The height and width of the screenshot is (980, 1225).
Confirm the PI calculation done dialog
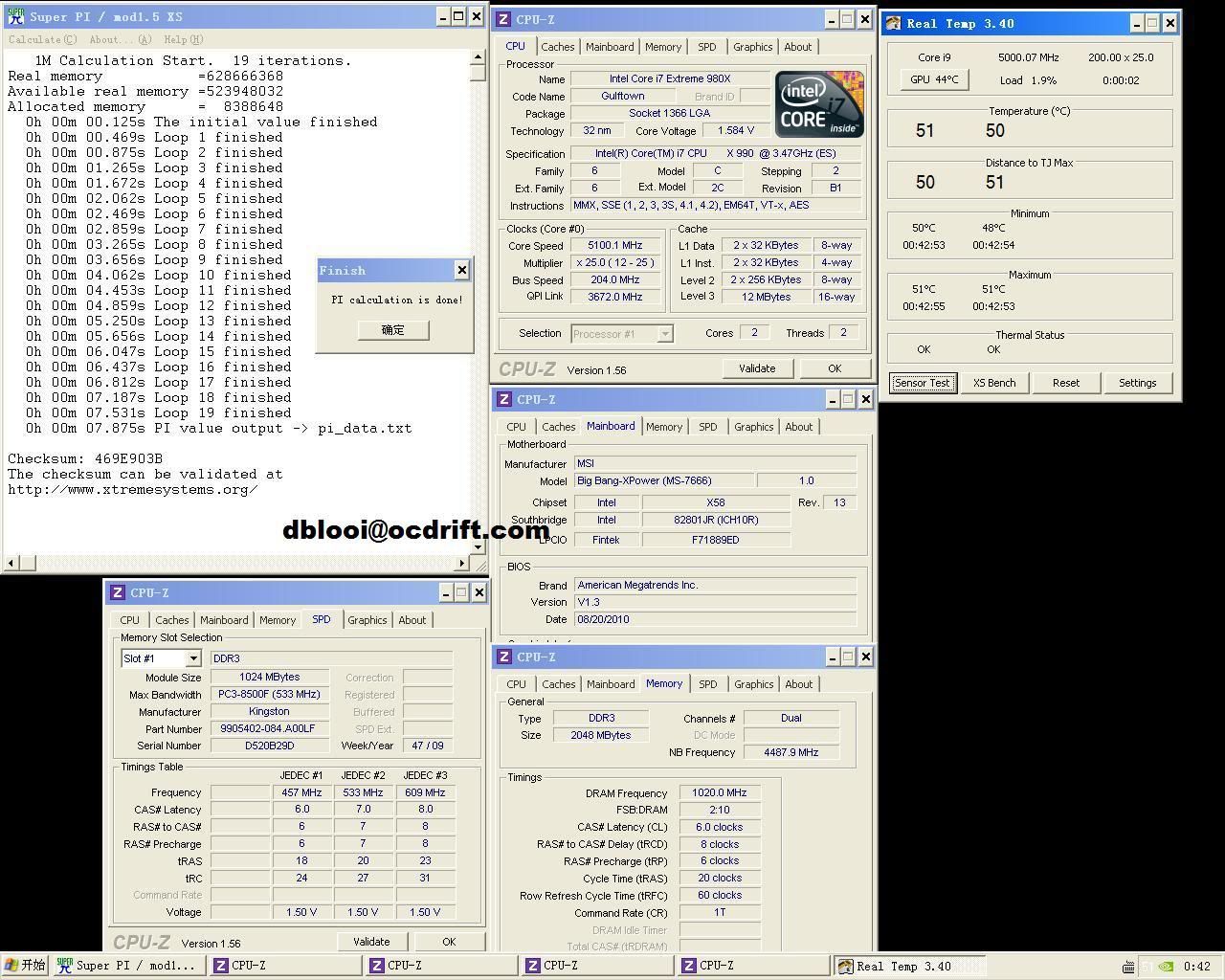392,330
